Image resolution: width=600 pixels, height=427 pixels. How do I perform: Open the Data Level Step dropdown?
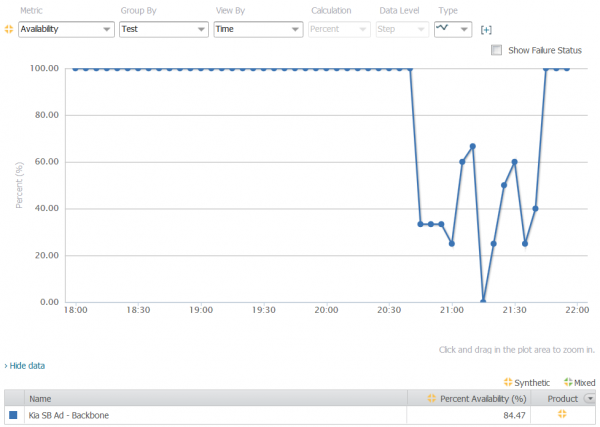pyautogui.click(x=402, y=29)
